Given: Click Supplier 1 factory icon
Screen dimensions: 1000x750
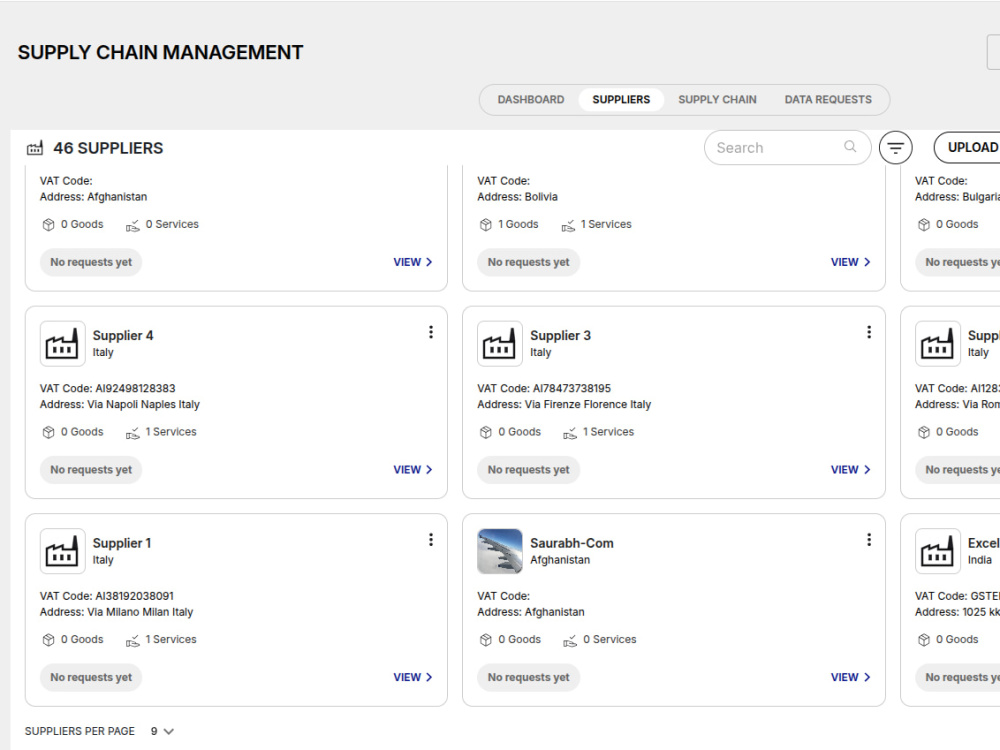Looking at the screenshot, I should (x=62, y=552).
